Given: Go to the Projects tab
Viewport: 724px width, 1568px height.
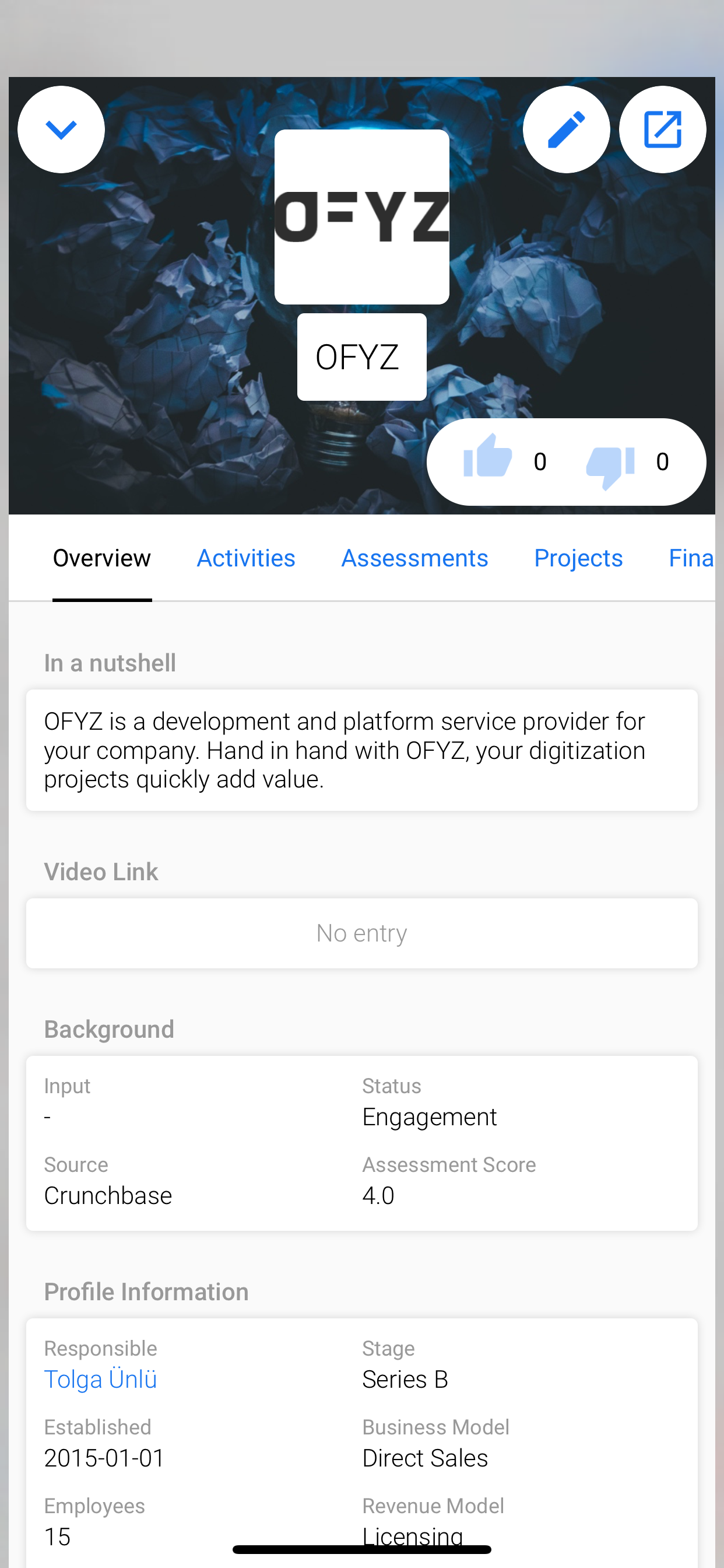Looking at the screenshot, I should pyautogui.click(x=579, y=558).
